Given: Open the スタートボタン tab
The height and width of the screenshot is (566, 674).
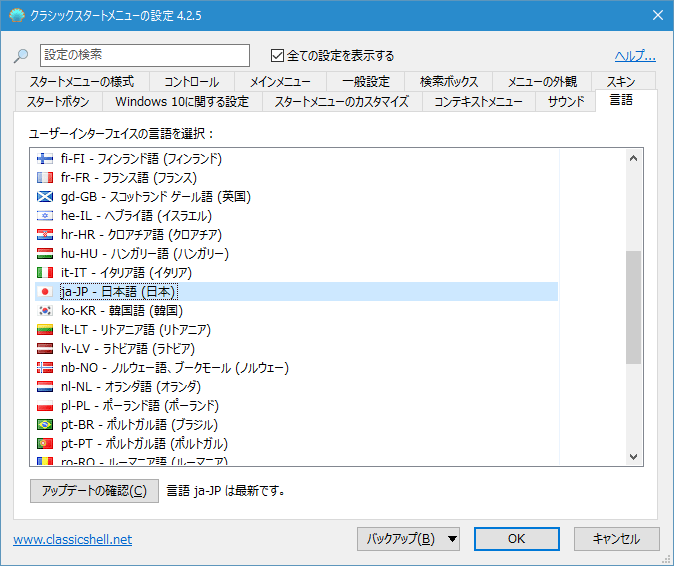Looking at the screenshot, I should [58, 101].
